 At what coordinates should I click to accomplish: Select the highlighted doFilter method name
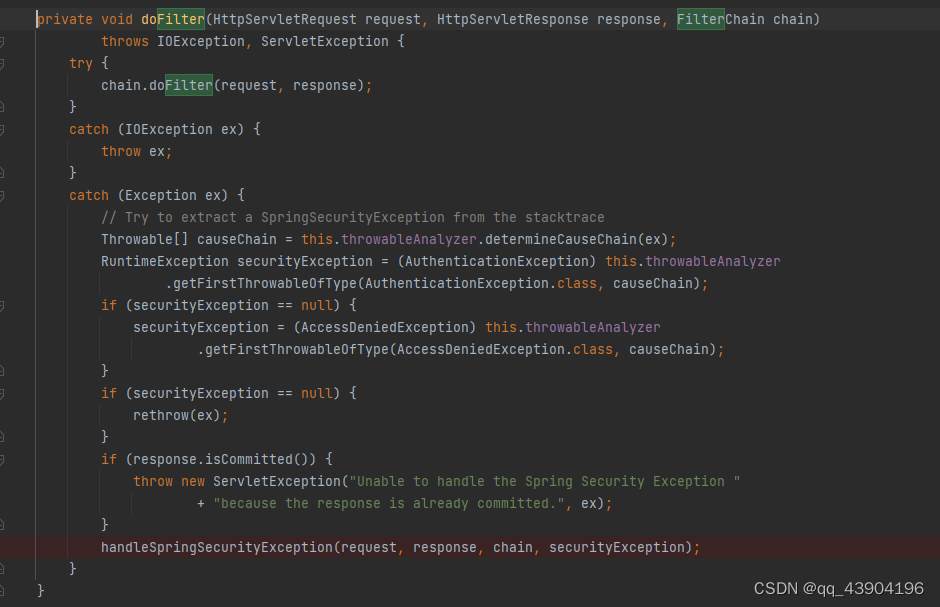[172, 19]
